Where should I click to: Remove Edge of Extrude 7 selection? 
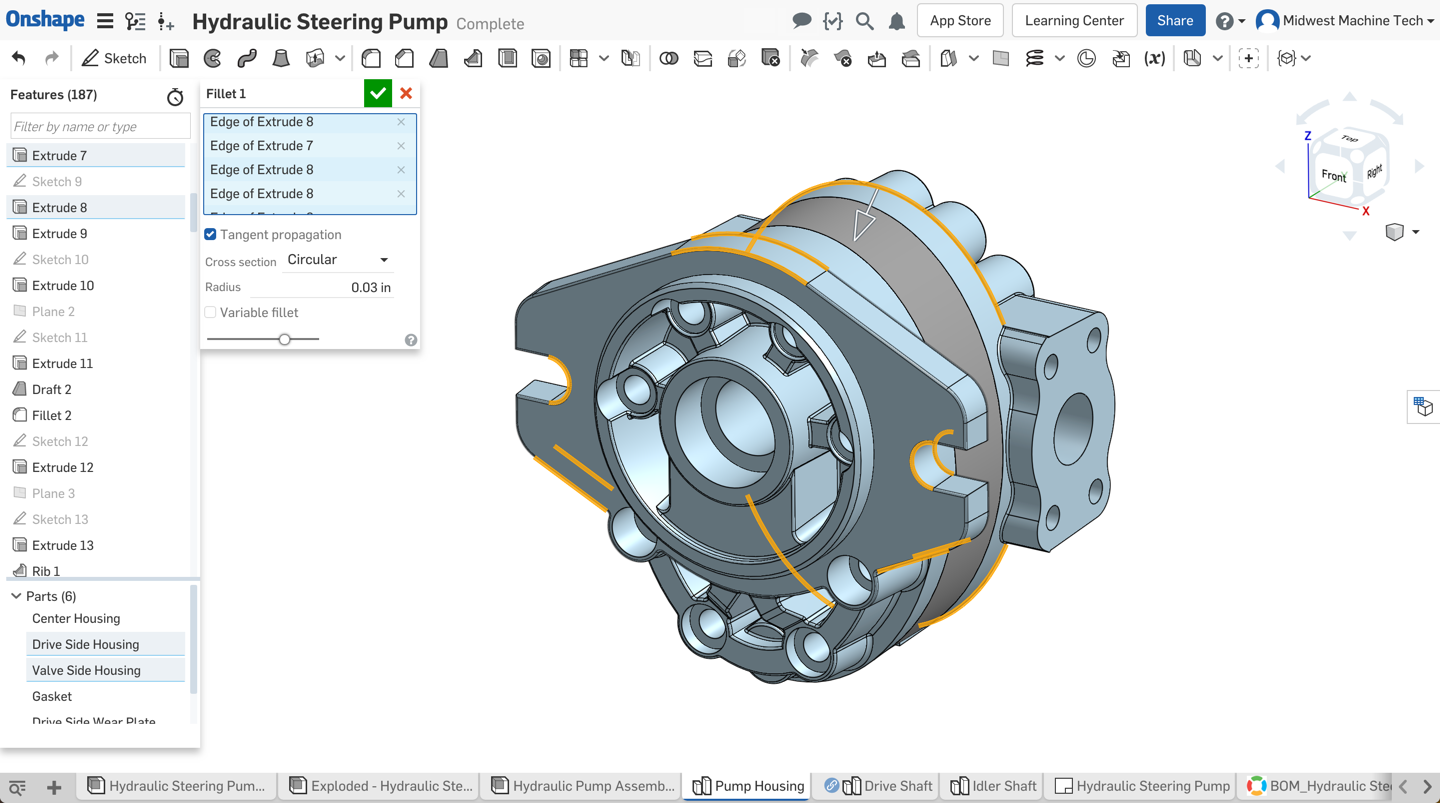click(x=401, y=146)
